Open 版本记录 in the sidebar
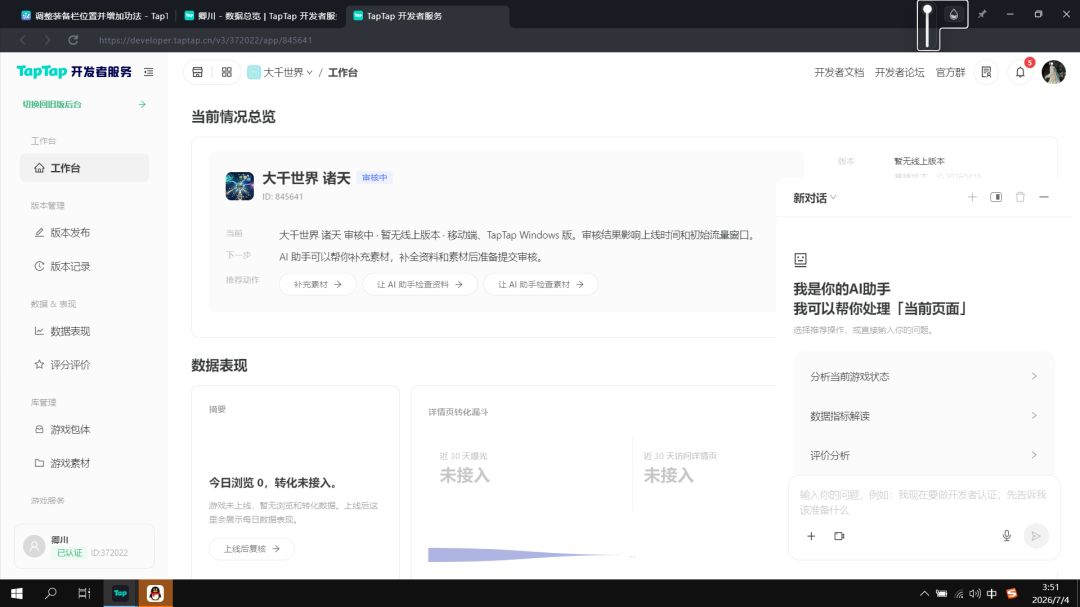 point(84,267)
